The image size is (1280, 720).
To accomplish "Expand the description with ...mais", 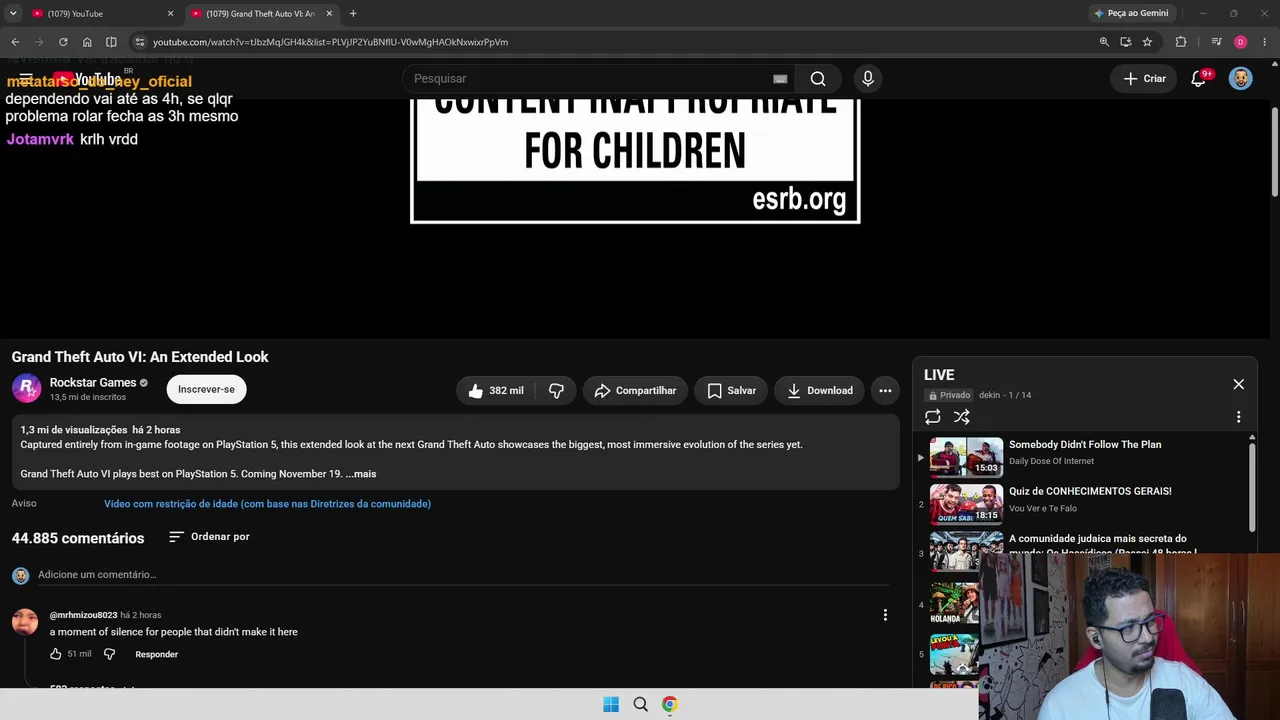I will (361, 474).
